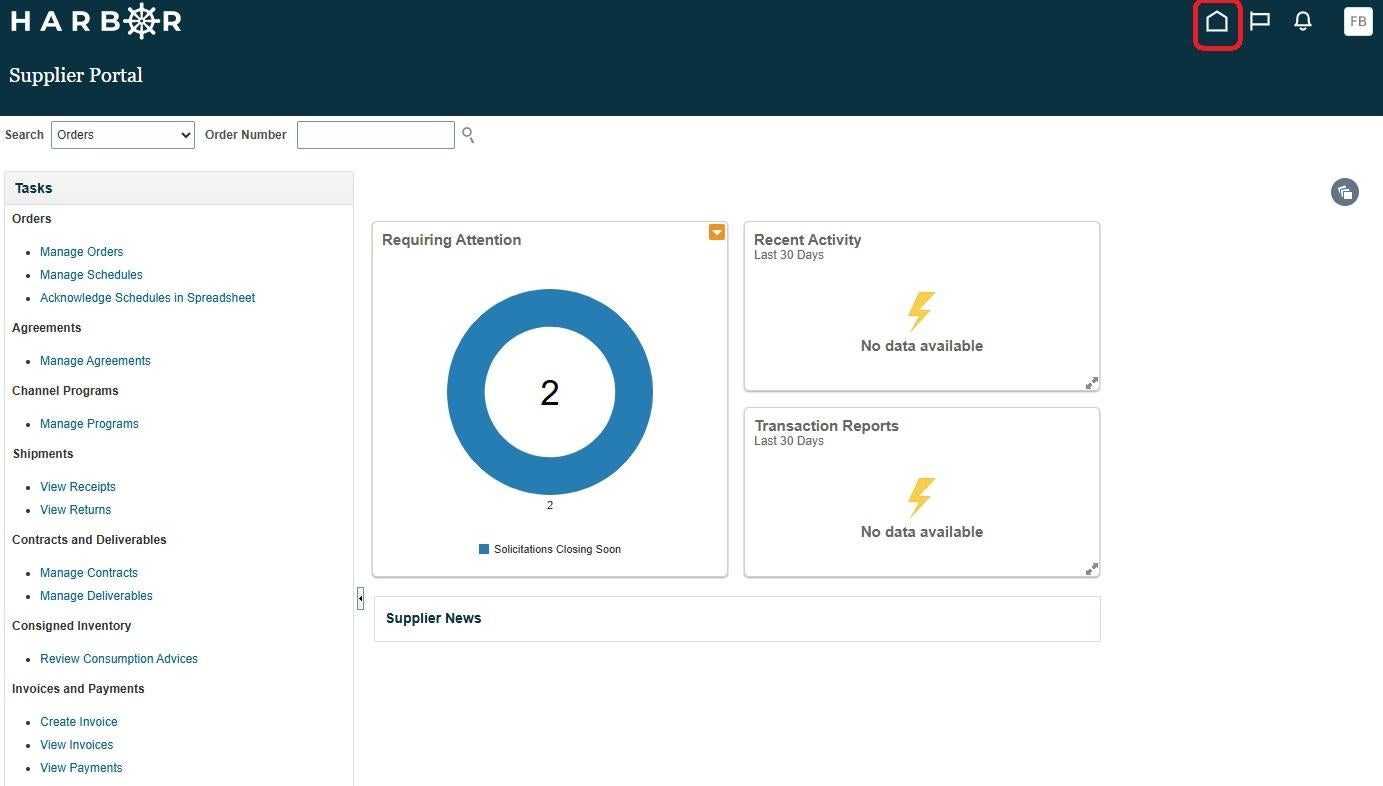Open Create Invoice link

[x=79, y=722]
